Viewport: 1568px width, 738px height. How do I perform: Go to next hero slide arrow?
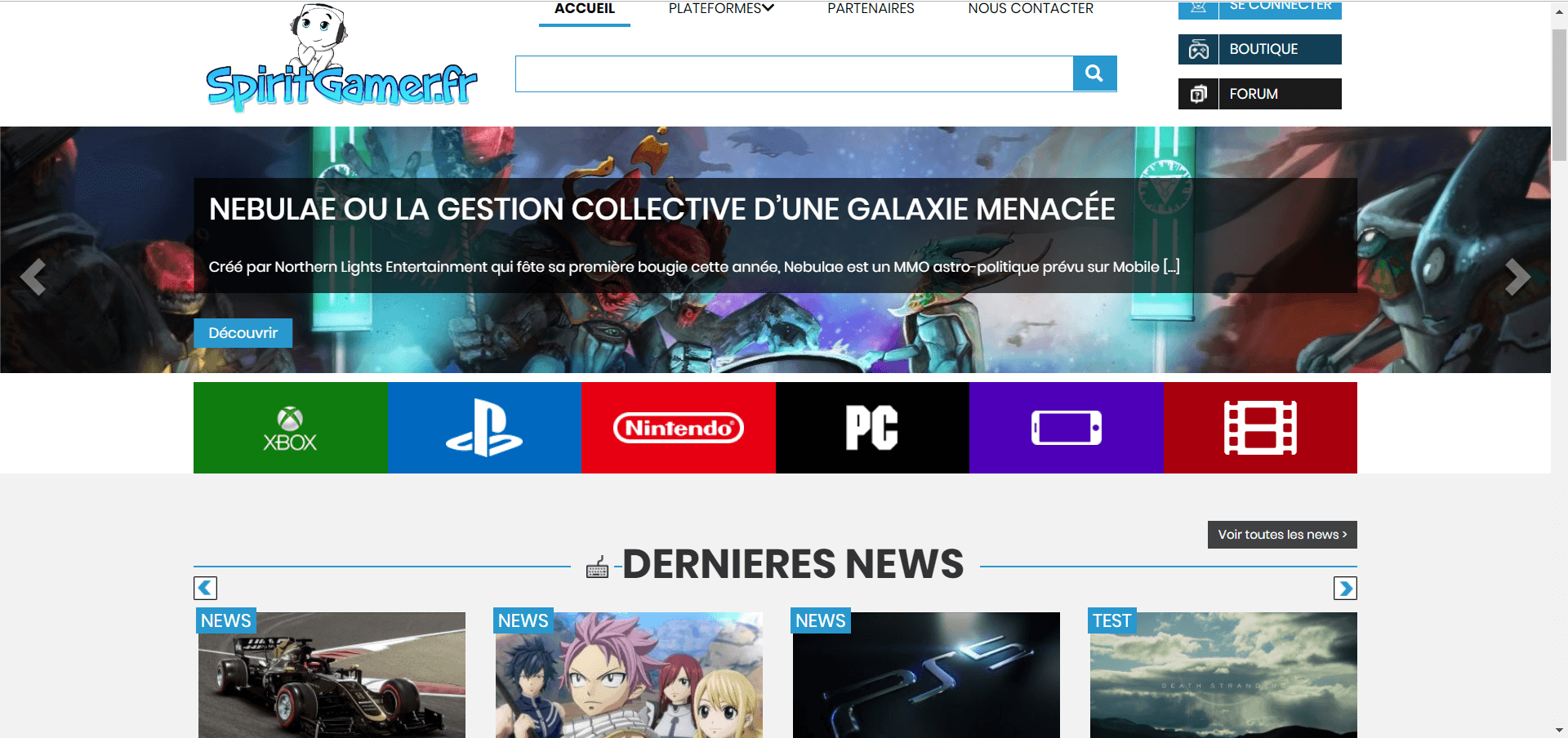click(x=1517, y=277)
